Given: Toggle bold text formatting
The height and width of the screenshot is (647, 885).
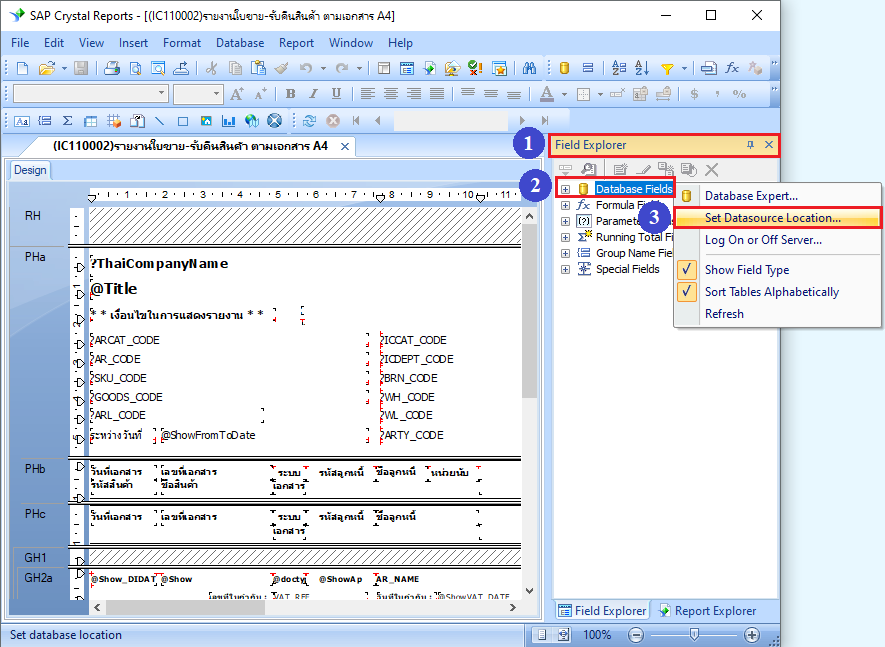Looking at the screenshot, I should (x=290, y=94).
